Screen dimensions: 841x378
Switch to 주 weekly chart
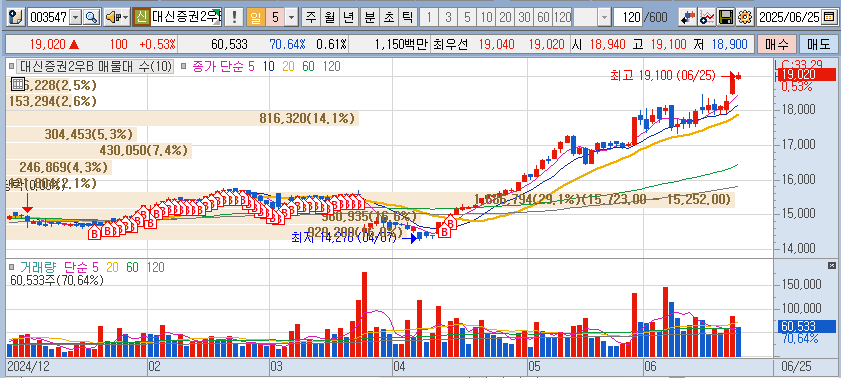pyautogui.click(x=311, y=17)
